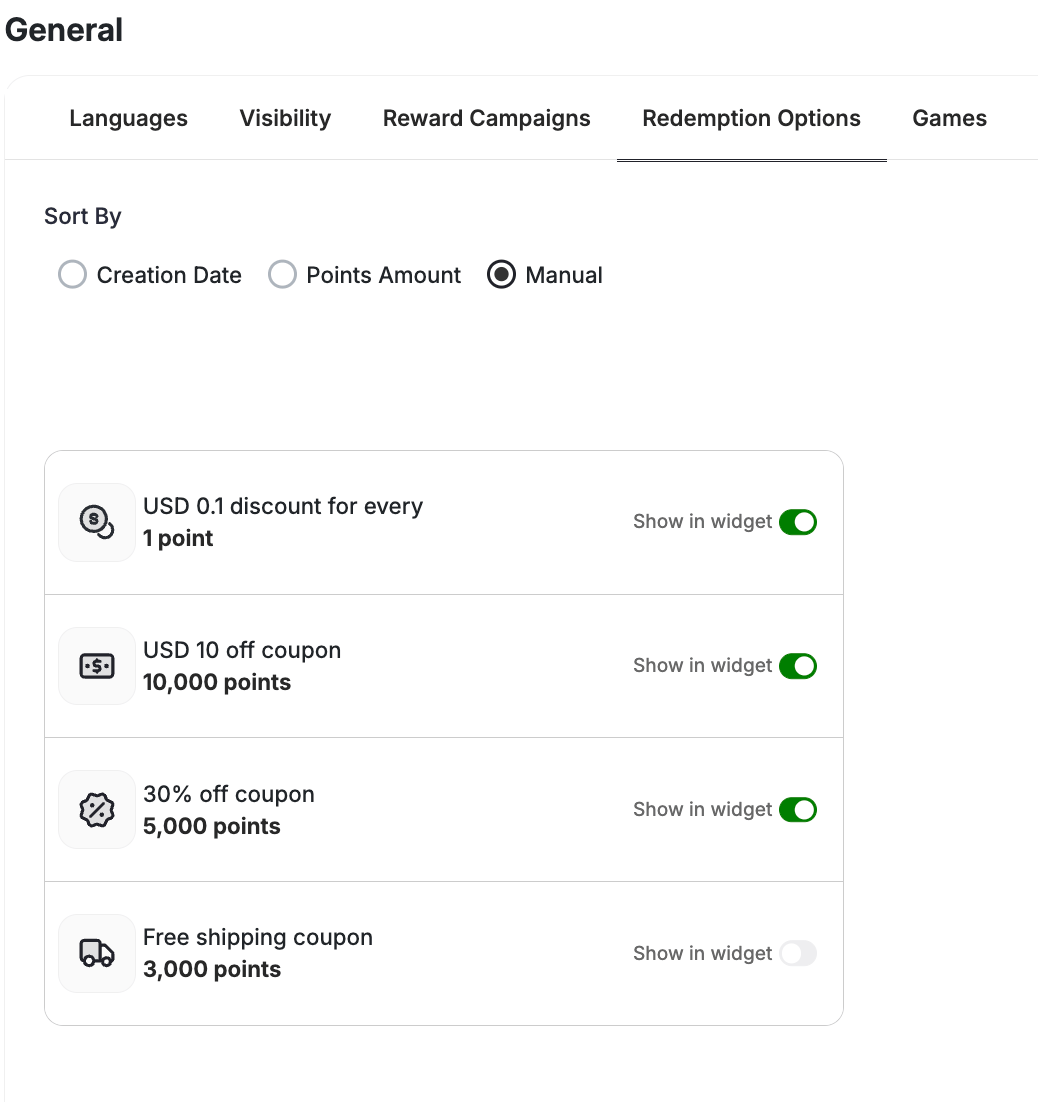Click the dollar bill icon for USD 10 coupon

tap(97, 666)
